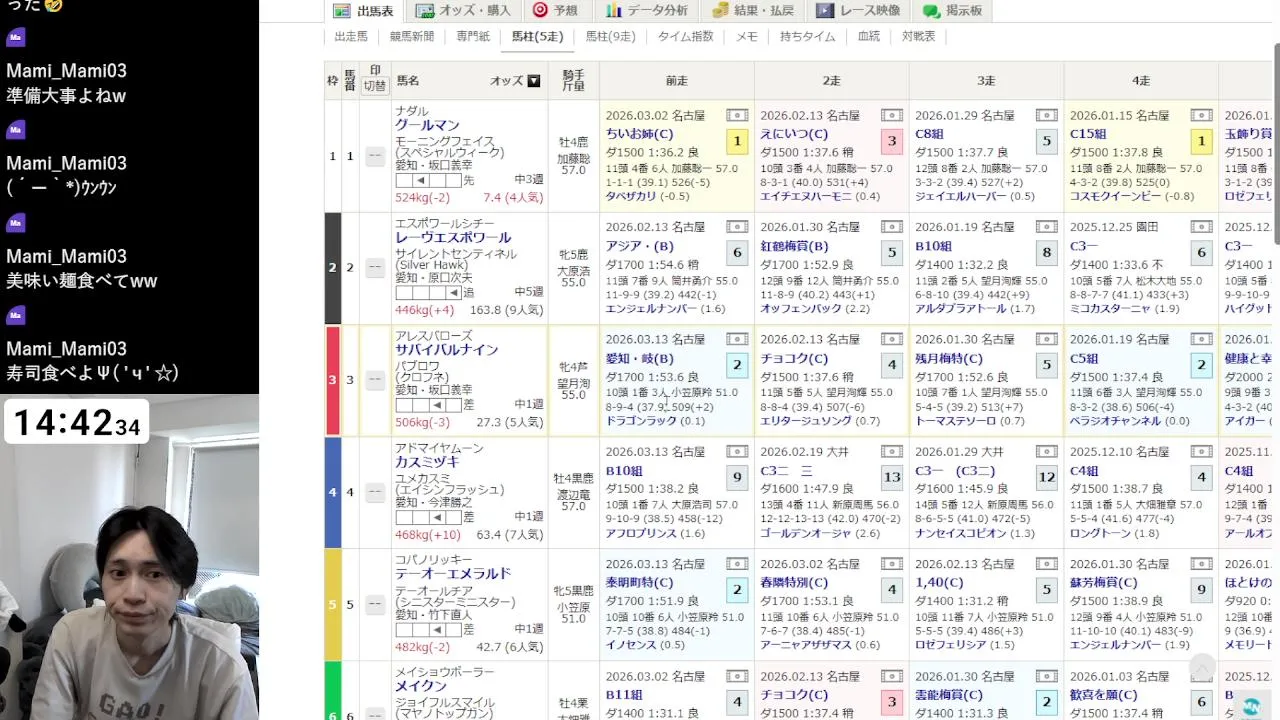Select 馬柱(9走) sub-tab
Viewport: 1280px width, 720px height.
click(x=610, y=36)
